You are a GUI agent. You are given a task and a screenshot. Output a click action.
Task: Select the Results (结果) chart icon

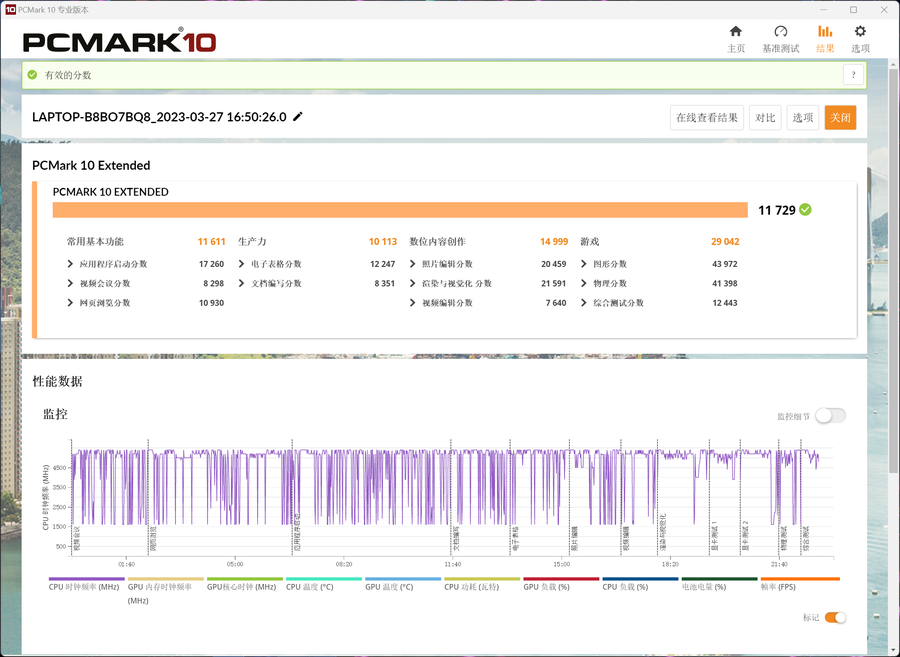(825, 32)
